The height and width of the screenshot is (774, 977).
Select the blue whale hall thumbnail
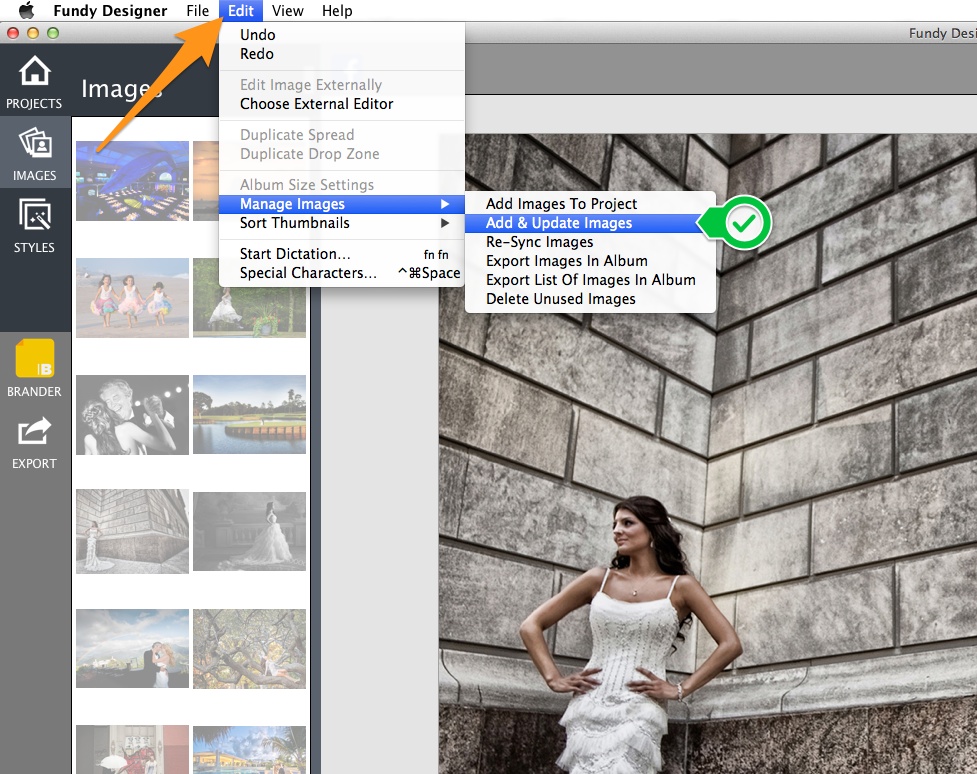132,181
